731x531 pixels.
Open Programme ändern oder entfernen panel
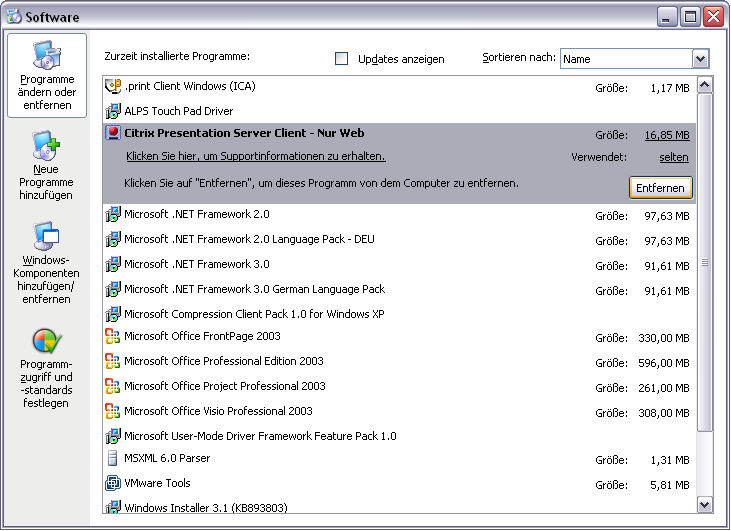coord(47,76)
